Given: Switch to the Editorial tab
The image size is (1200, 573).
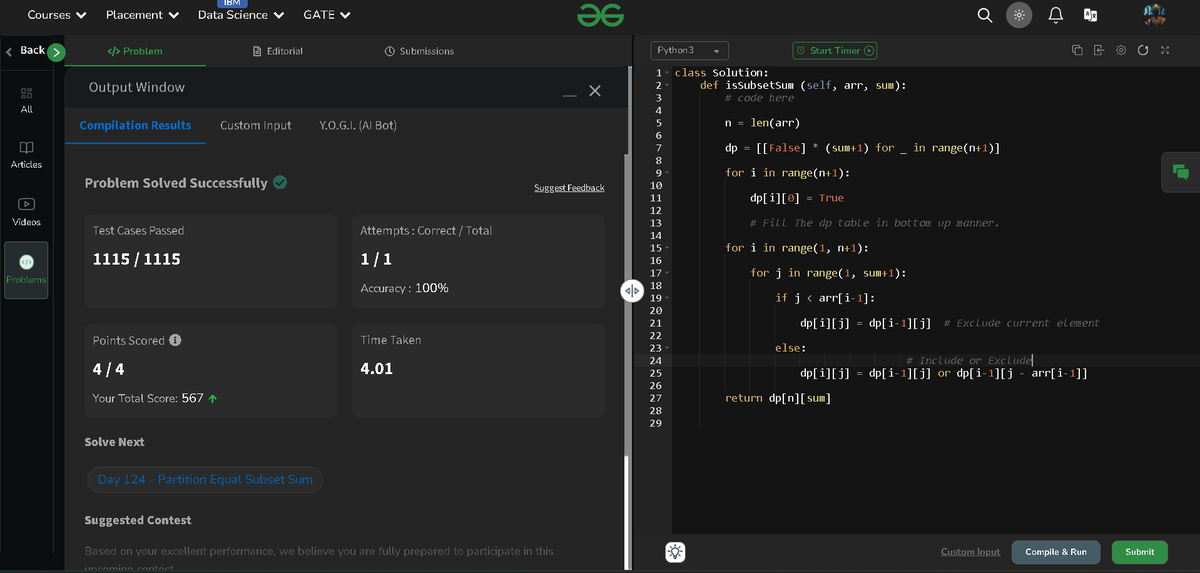Looking at the screenshot, I should click(x=278, y=51).
